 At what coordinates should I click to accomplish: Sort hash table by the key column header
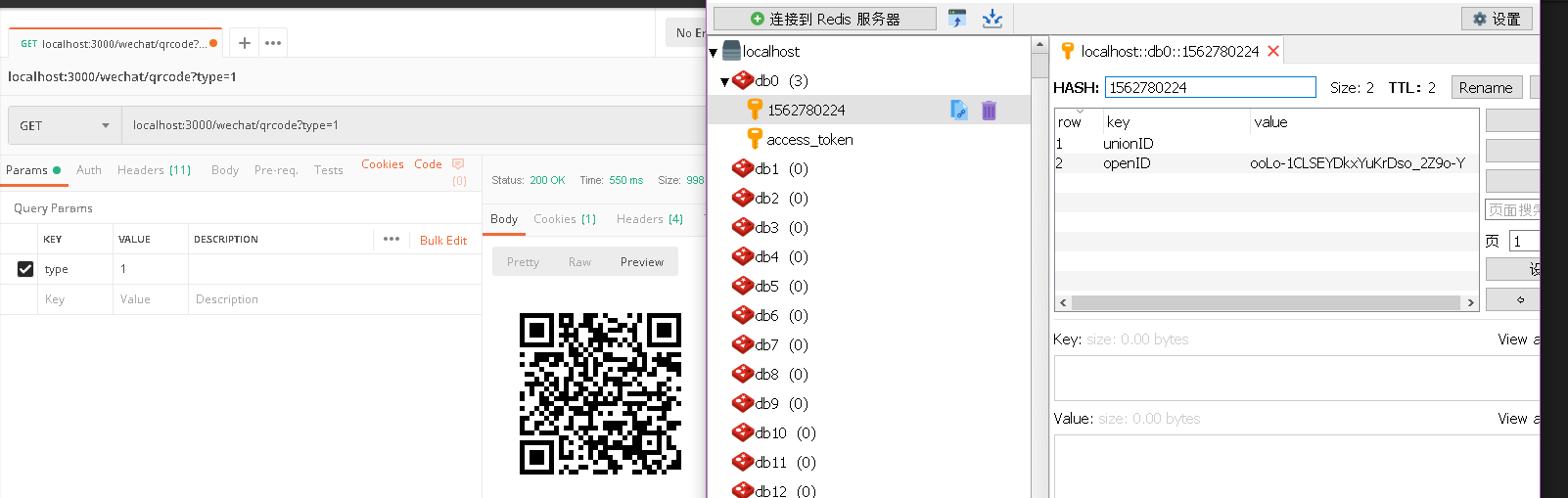pos(1175,121)
